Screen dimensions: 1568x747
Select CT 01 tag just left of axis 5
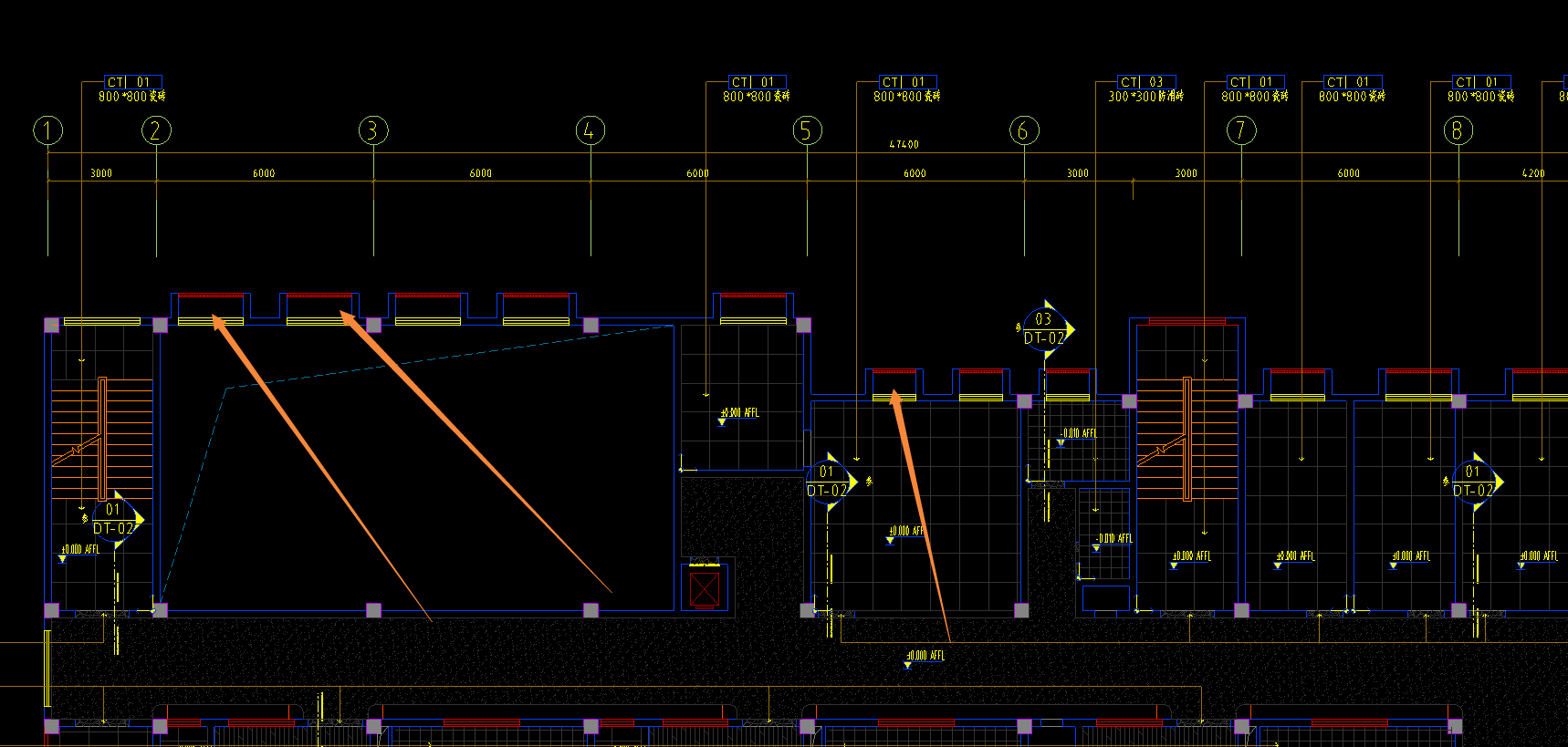758,82
